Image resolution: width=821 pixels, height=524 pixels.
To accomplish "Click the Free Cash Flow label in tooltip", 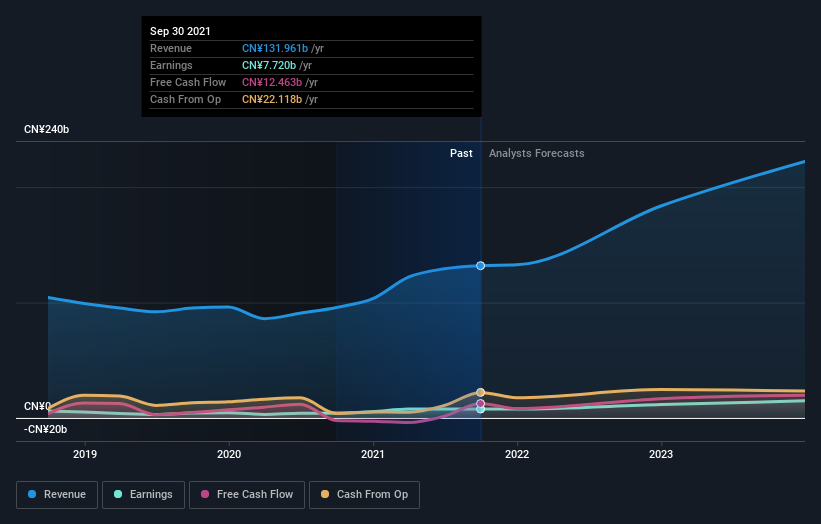I will [x=188, y=82].
